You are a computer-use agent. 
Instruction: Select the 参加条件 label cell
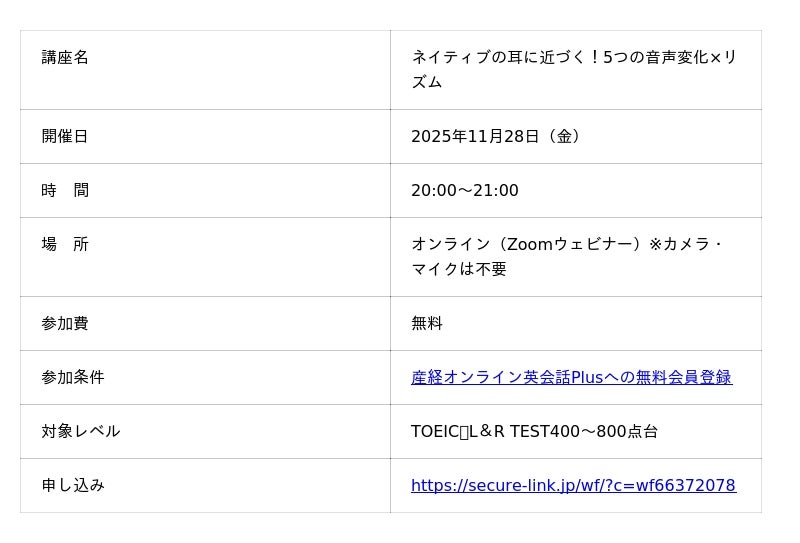pos(73,377)
